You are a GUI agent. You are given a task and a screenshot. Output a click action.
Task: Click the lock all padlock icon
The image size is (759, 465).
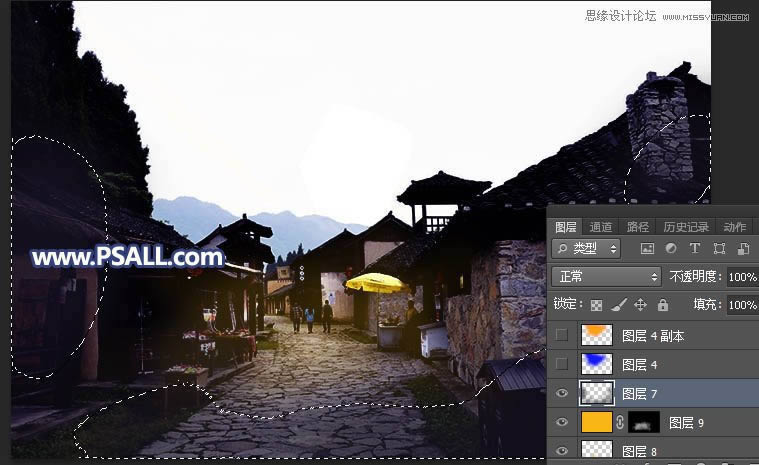[662, 305]
